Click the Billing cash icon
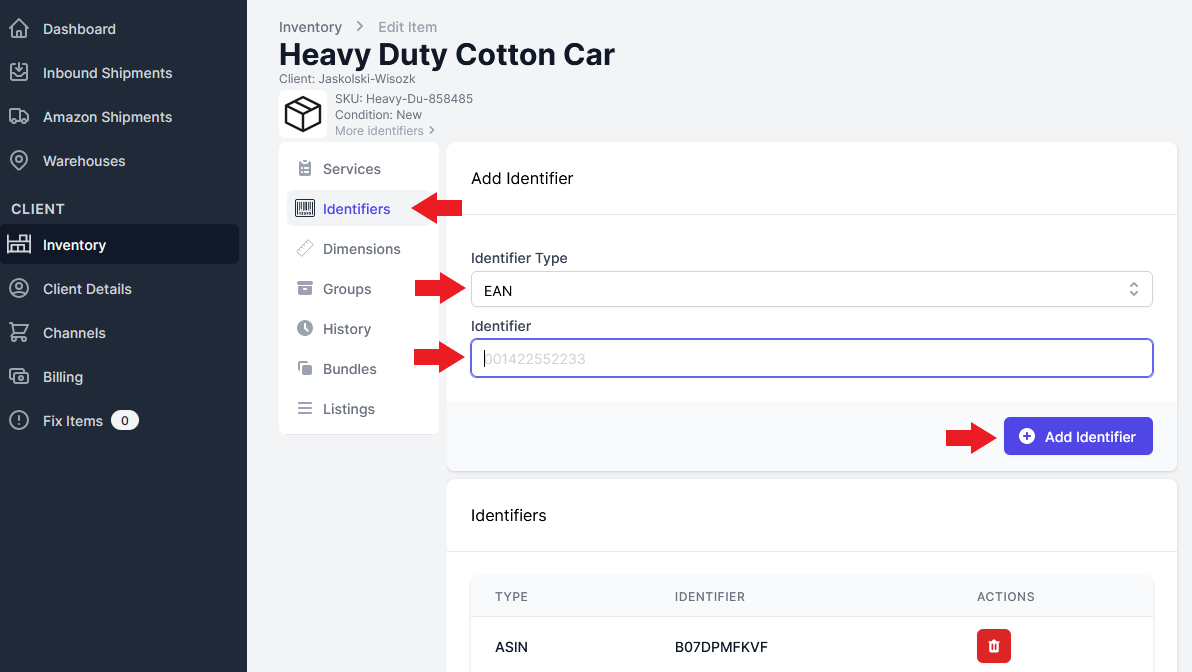 click(x=19, y=377)
